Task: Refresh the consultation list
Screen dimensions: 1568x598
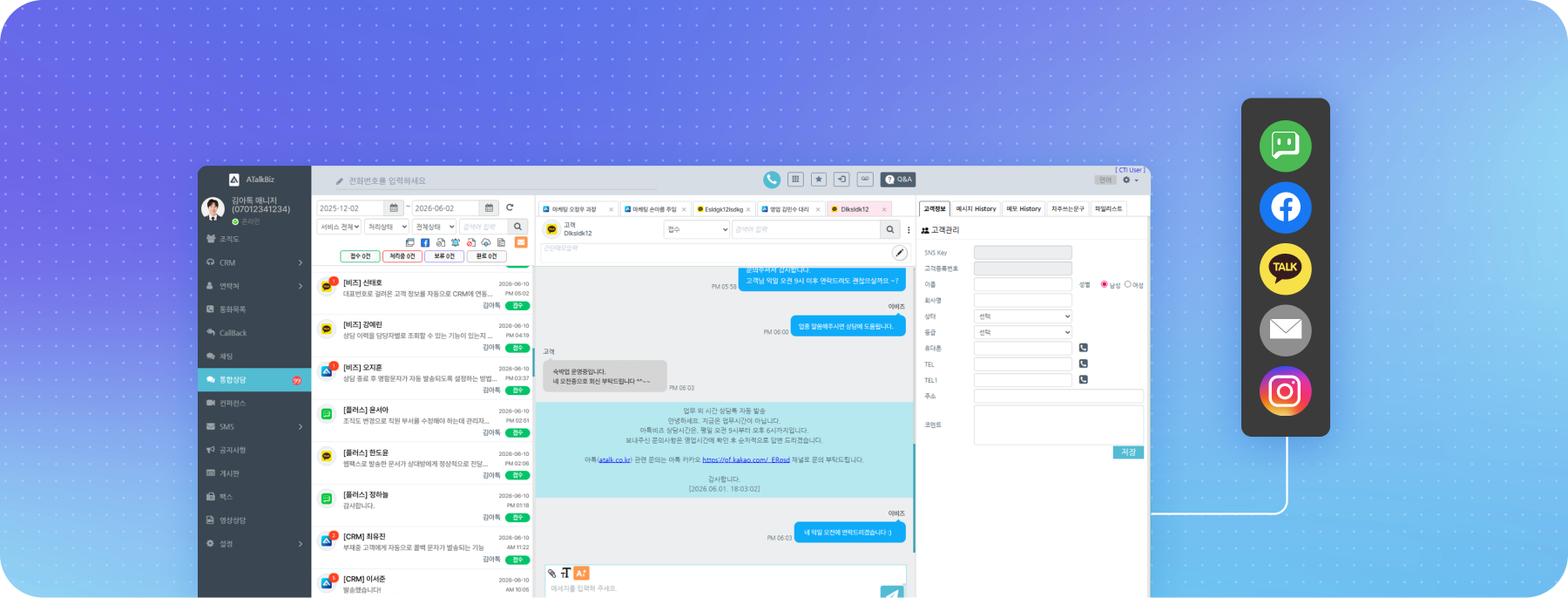Action: tap(510, 207)
